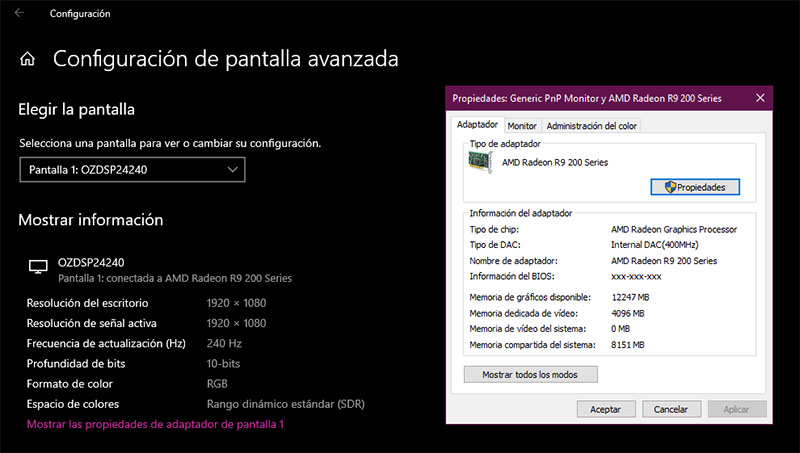The height and width of the screenshot is (453, 800).
Task: Click the dialog title bar text
Action: pos(587,98)
